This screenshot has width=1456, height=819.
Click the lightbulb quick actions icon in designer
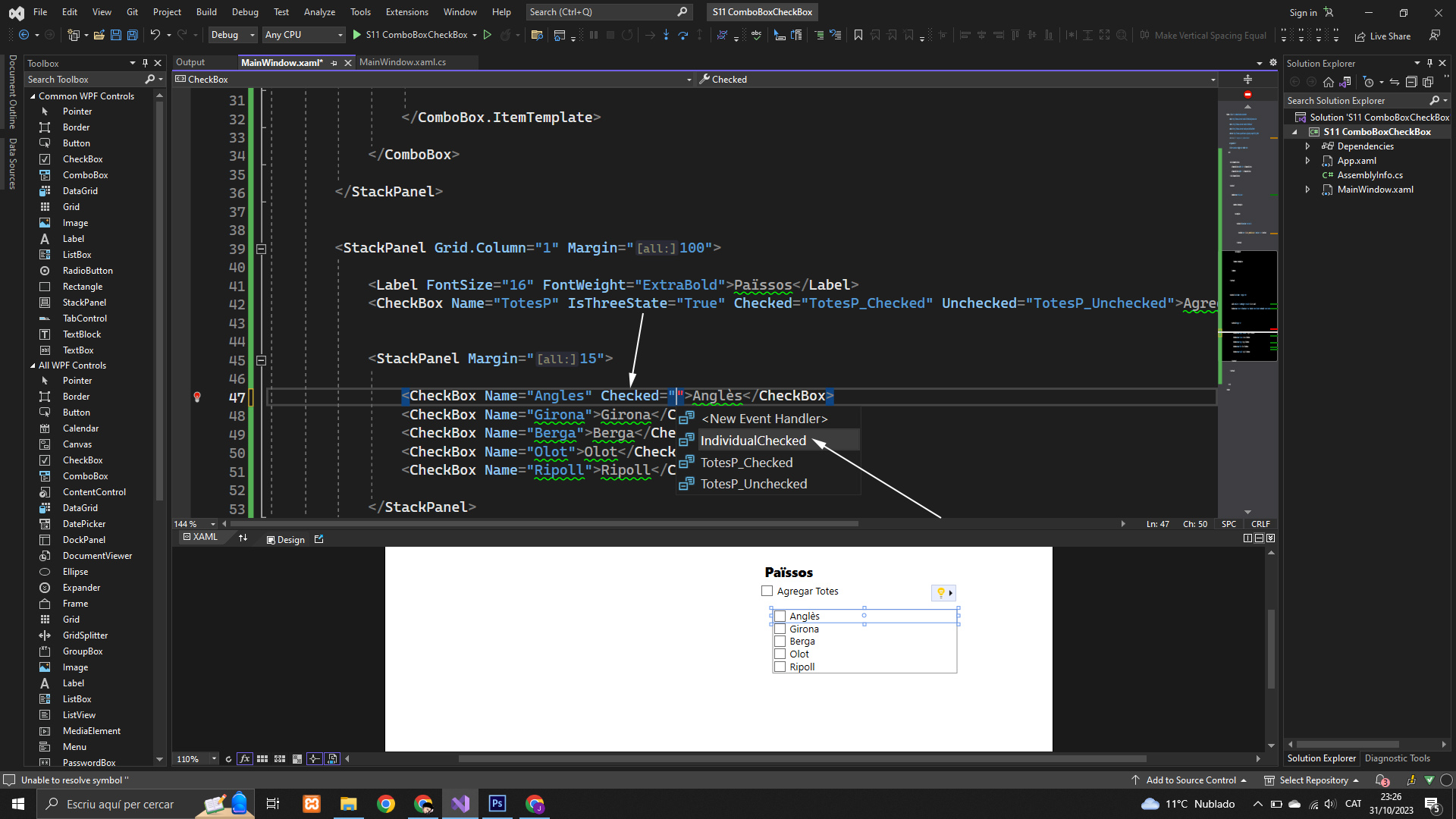pyautogui.click(x=941, y=593)
